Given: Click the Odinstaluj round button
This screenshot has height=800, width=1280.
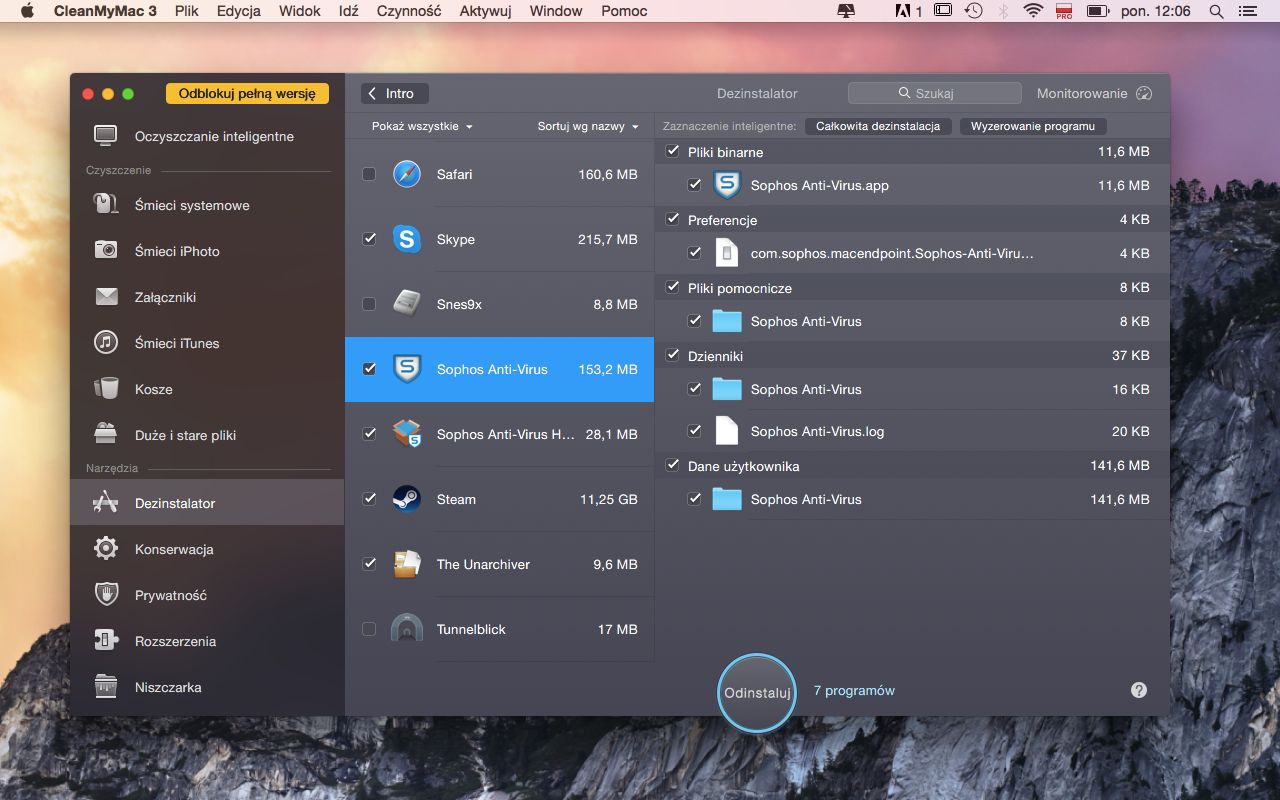Looking at the screenshot, I should tap(757, 692).
